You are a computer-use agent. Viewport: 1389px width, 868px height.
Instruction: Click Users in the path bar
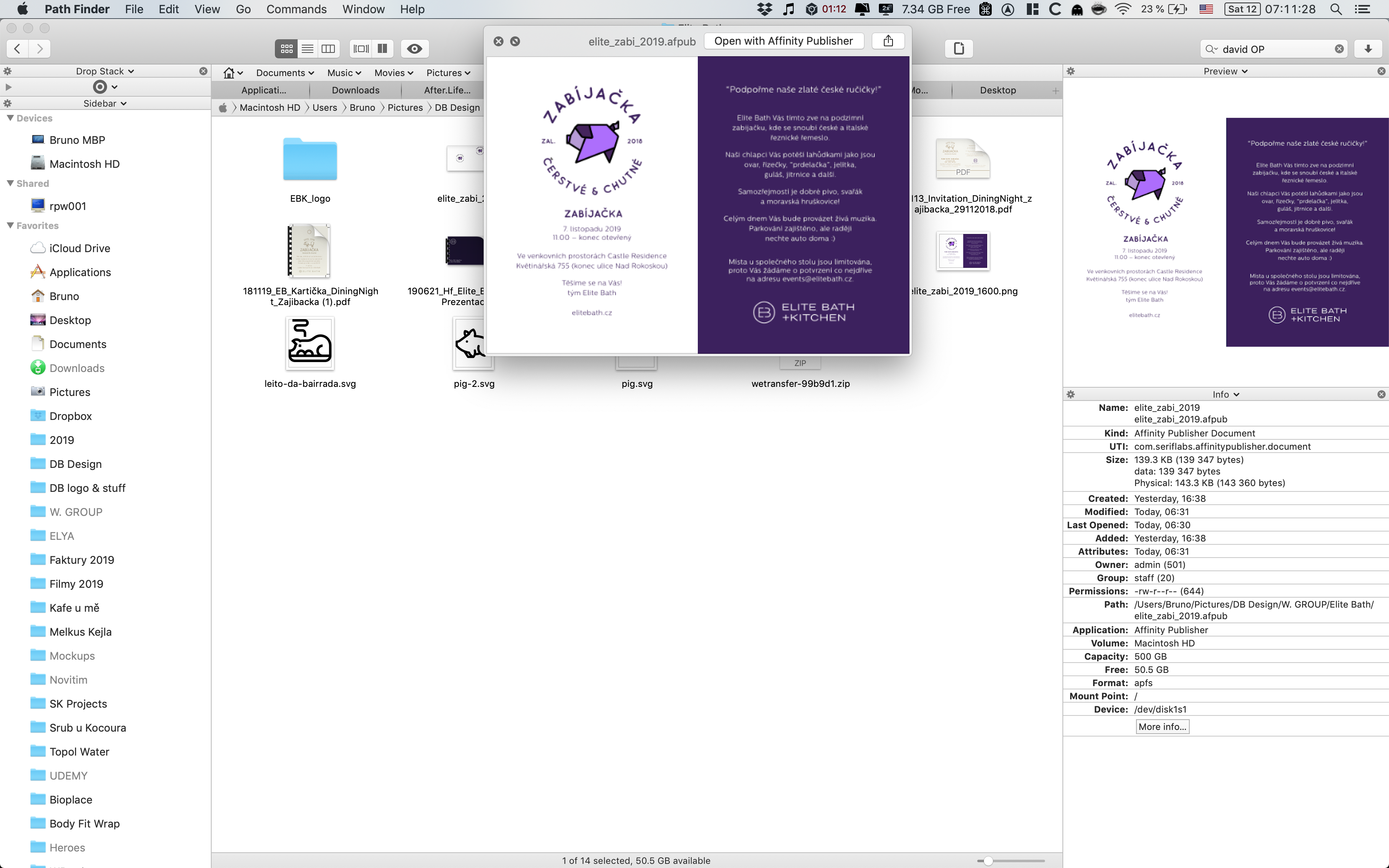tap(325, 107)
